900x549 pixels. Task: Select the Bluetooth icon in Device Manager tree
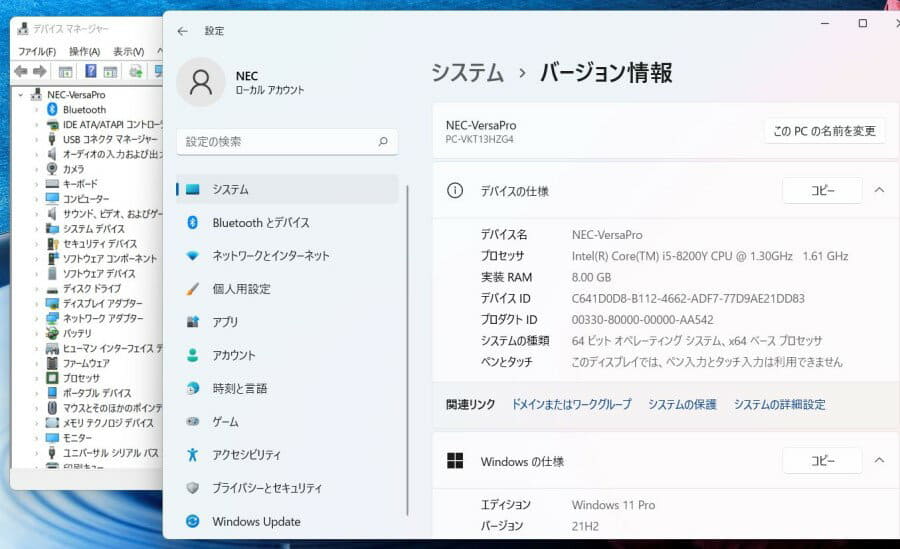[52, 109]
